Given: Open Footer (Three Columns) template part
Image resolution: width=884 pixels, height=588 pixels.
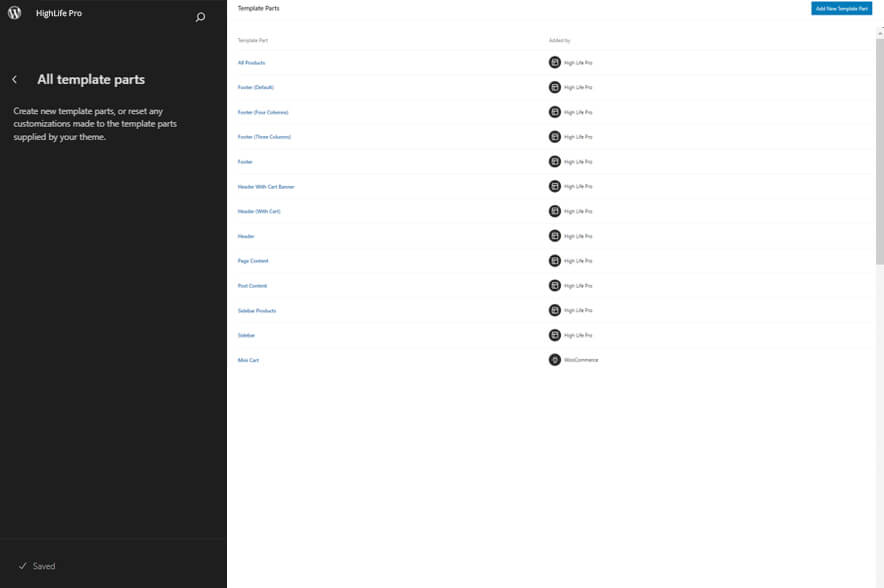Looking at the screenshot, I should tap(264, 137).
